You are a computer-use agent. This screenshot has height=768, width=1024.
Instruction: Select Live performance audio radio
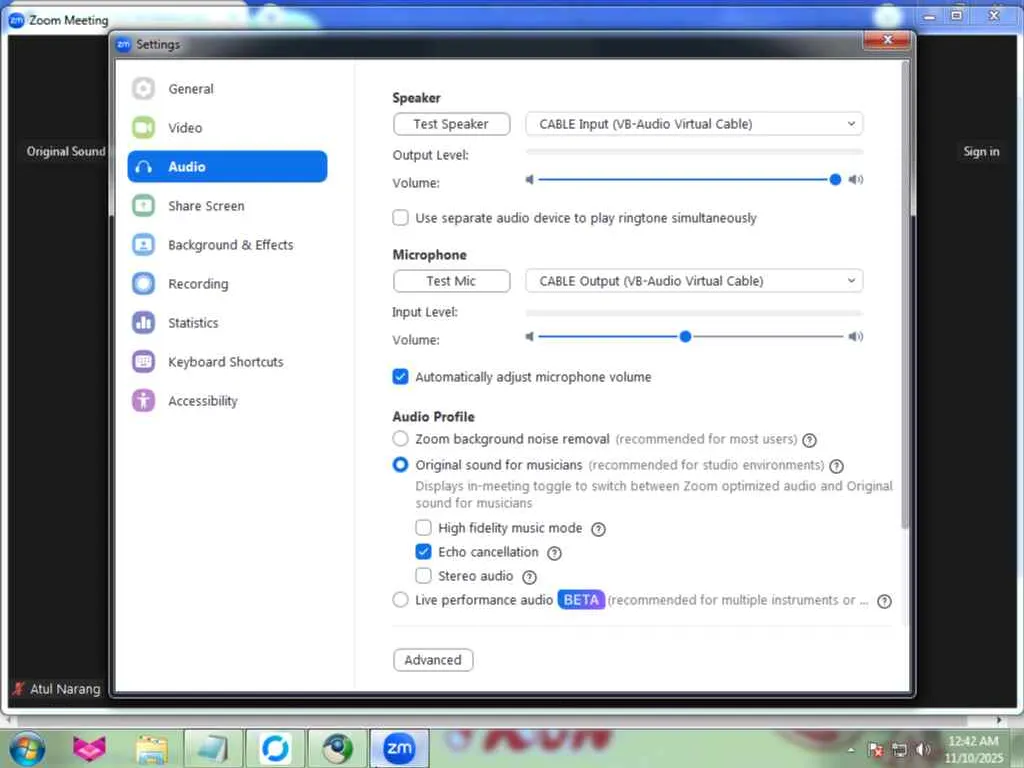(400, 600)
